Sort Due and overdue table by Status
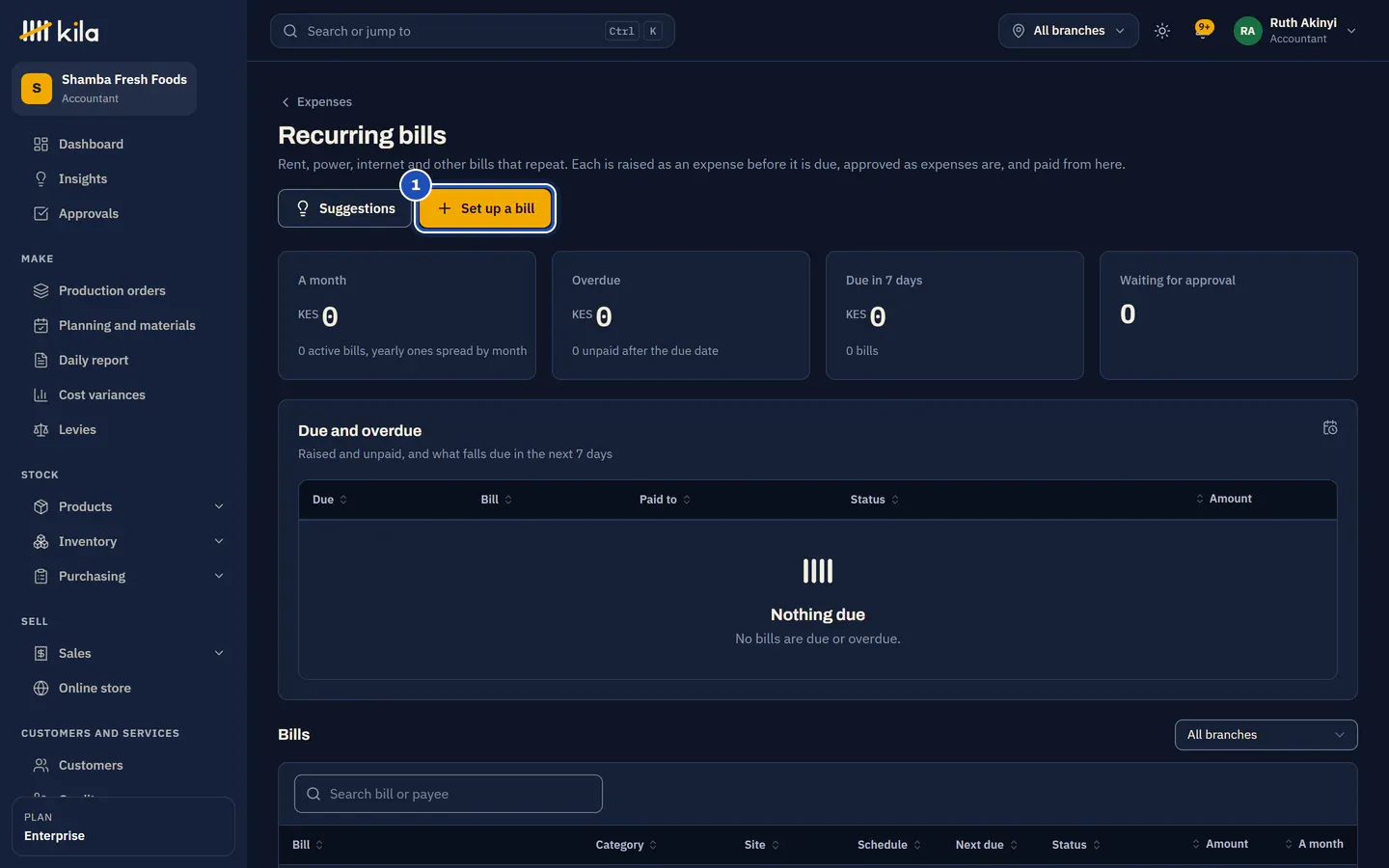 874,500
